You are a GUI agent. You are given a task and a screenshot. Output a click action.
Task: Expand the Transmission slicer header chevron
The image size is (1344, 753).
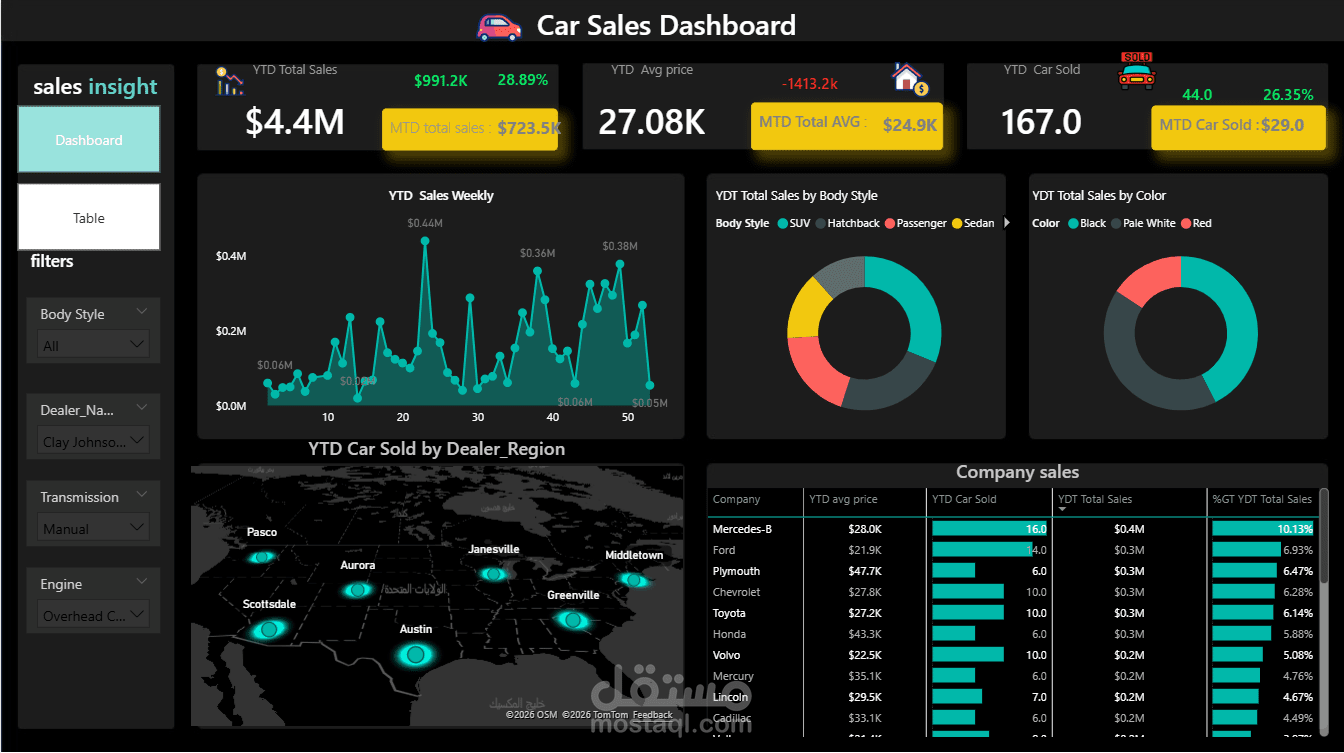(141, 494)
